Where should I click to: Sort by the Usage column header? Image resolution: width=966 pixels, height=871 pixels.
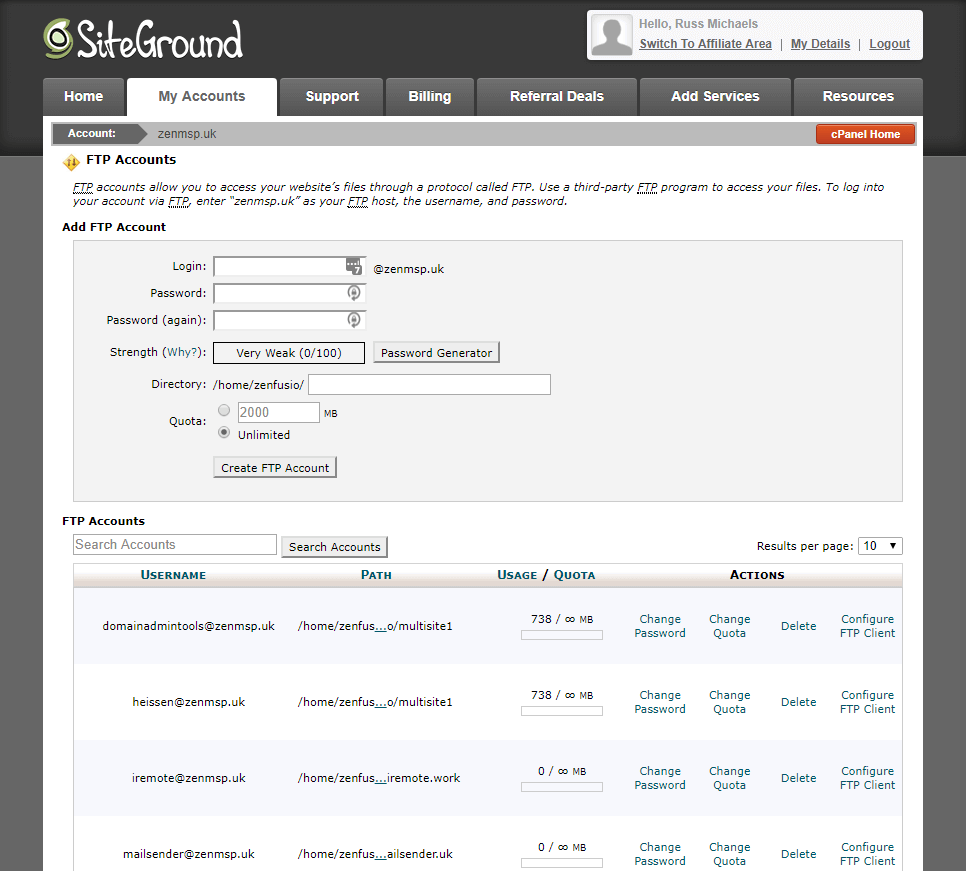pyautogui.click(x=517, y=575)
